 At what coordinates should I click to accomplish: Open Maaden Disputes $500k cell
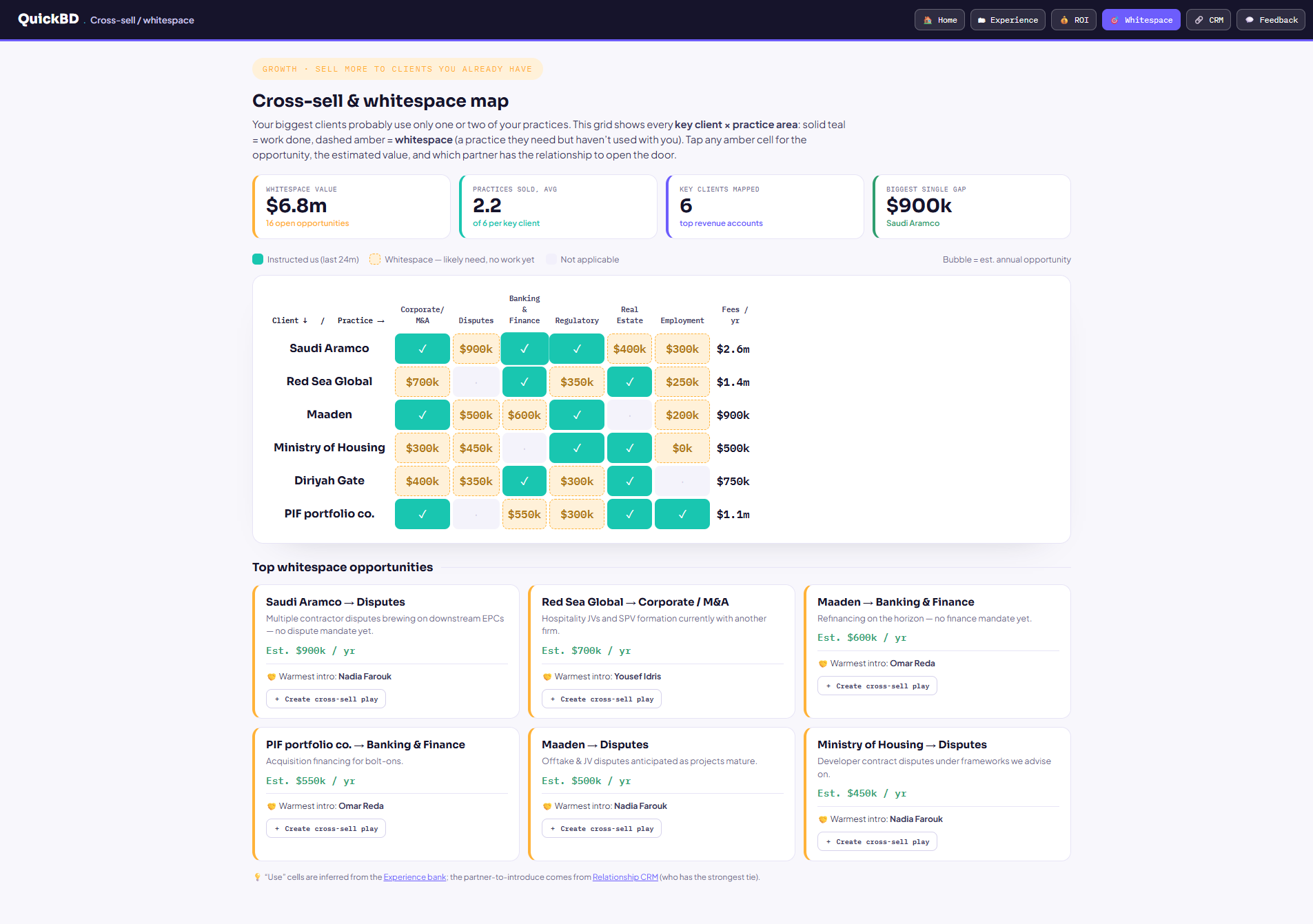(476, 415)
